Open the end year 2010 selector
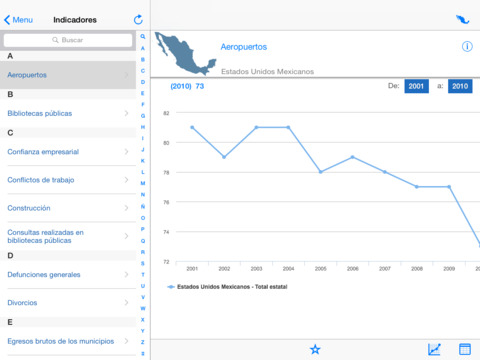The image size is (480, 360). pyautogui.click(x=460, y=86)
